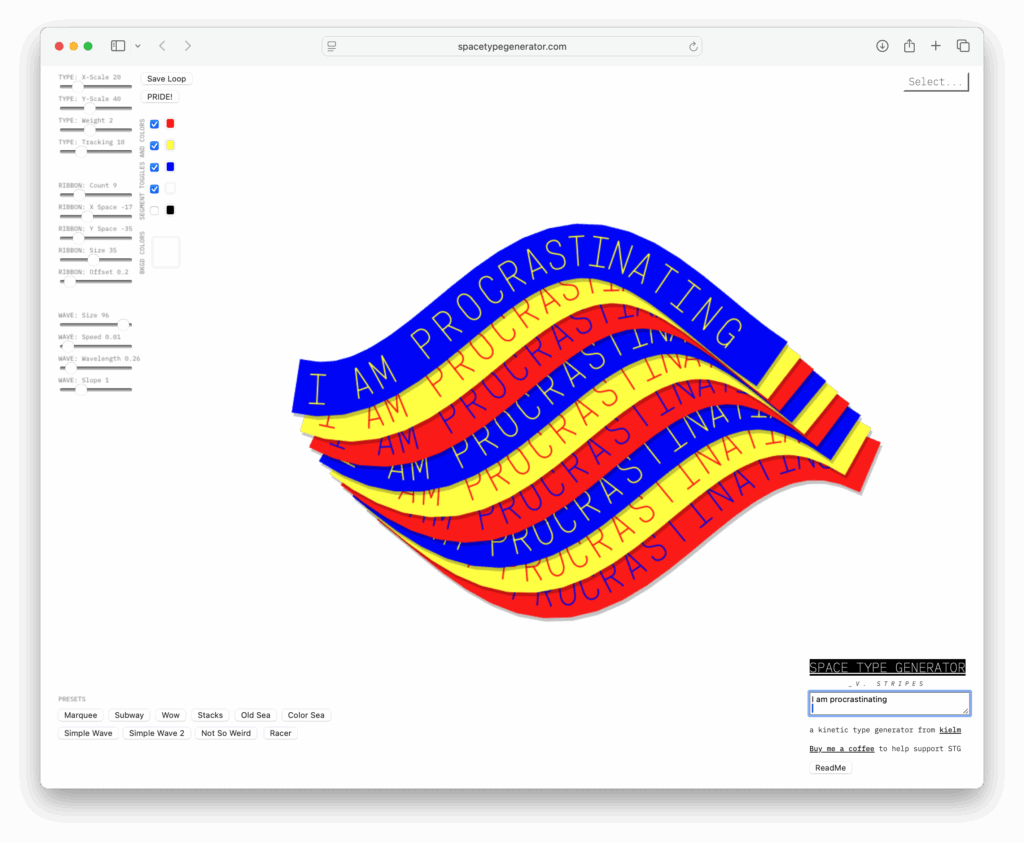Follow the "Buy me a coffee" link
This screenshot has width=1024, height=842.
coord(842,748)
